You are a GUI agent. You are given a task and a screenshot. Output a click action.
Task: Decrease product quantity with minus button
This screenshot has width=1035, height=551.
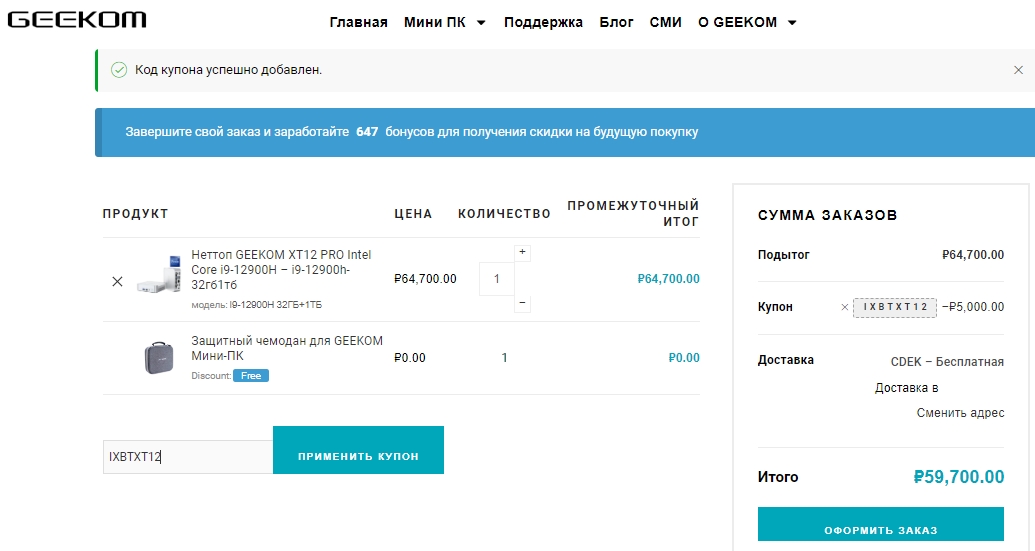pyautogui.click(x=522, y=302)
